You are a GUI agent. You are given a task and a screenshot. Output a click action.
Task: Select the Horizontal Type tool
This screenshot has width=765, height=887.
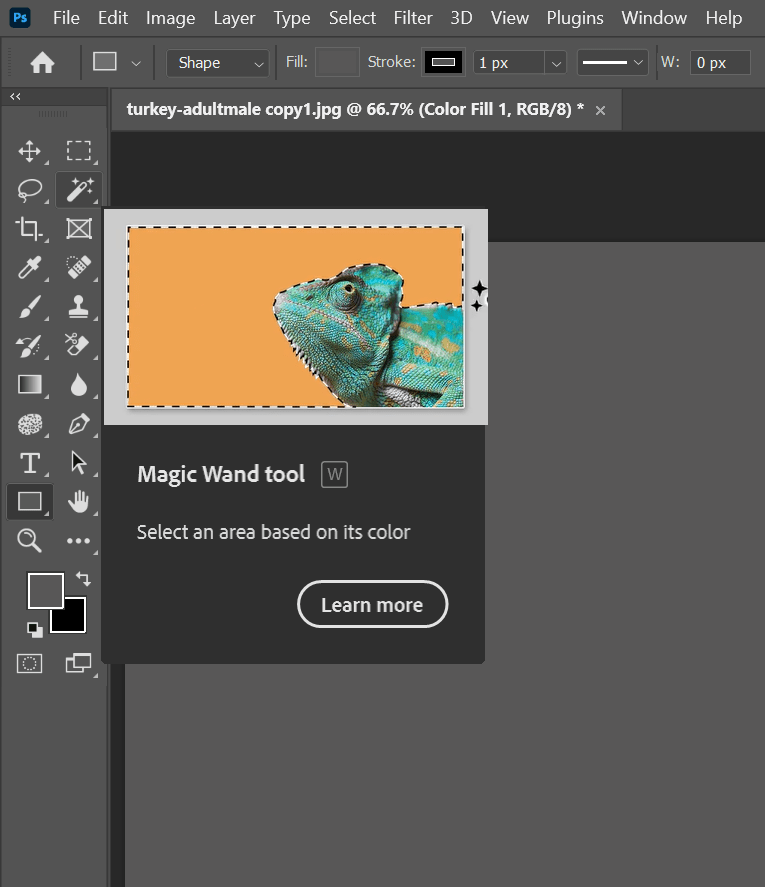coord(30,463)
